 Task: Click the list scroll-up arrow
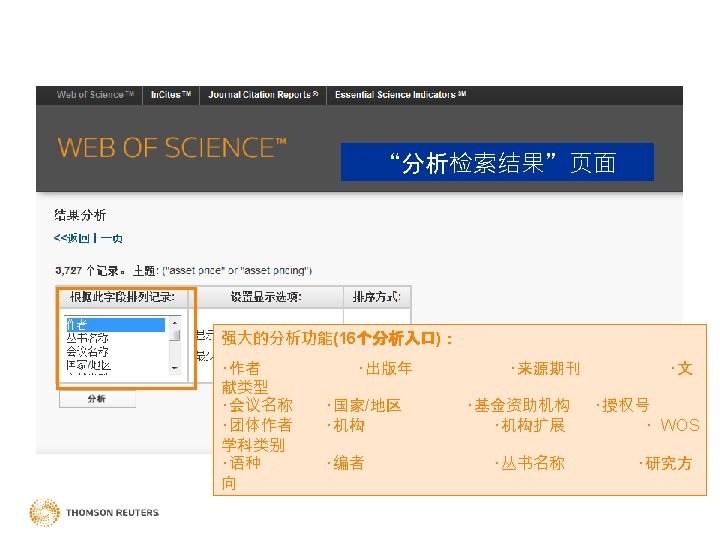[x=174, y=323]
